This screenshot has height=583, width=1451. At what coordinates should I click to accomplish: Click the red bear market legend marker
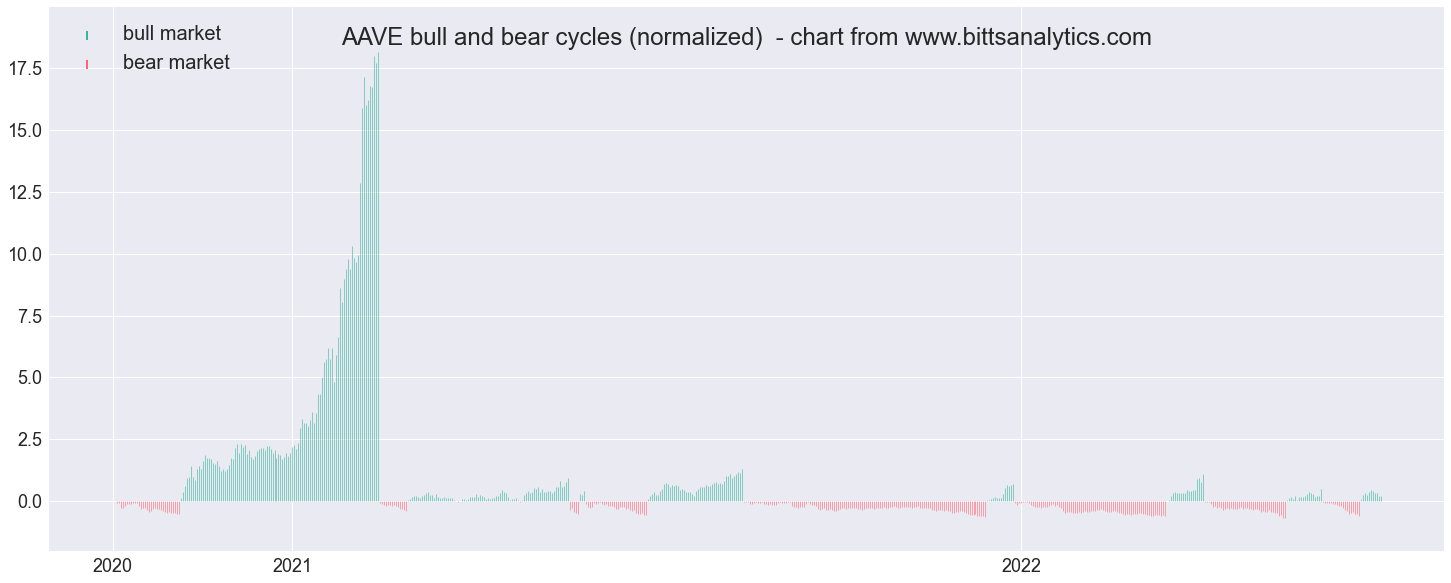(x=88, y=64)
